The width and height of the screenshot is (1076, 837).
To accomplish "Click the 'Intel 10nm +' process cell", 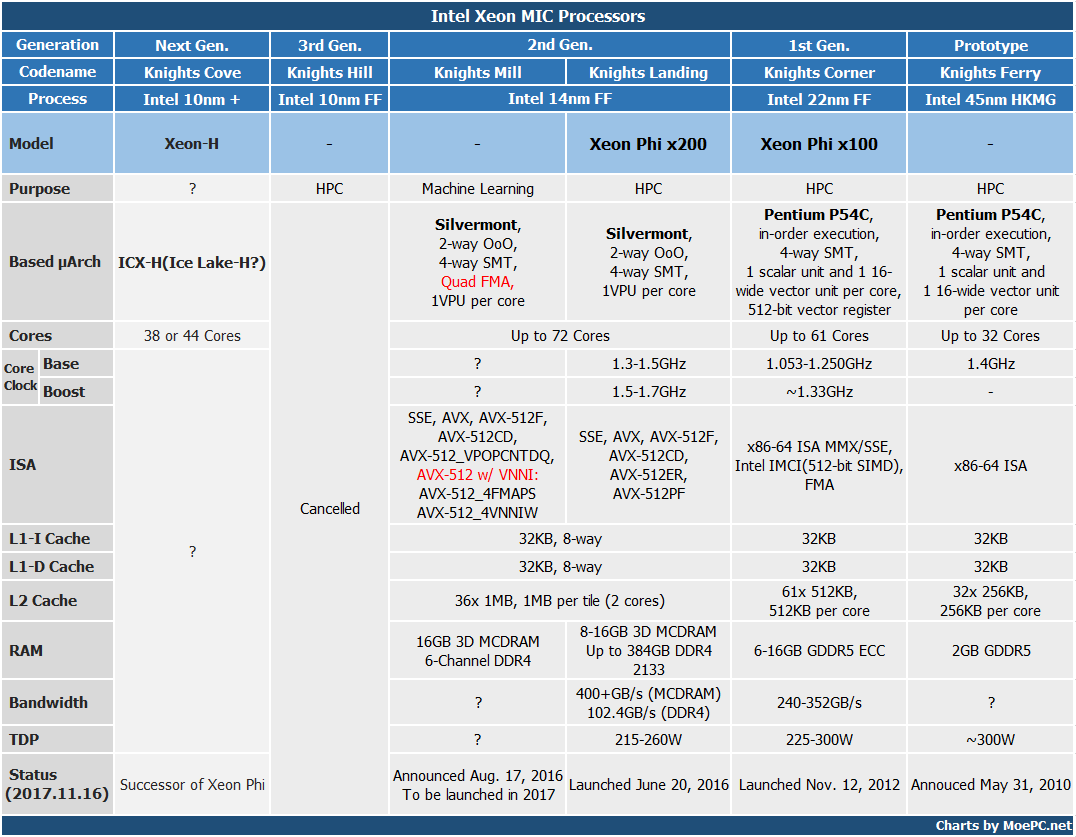I will 192,99.
